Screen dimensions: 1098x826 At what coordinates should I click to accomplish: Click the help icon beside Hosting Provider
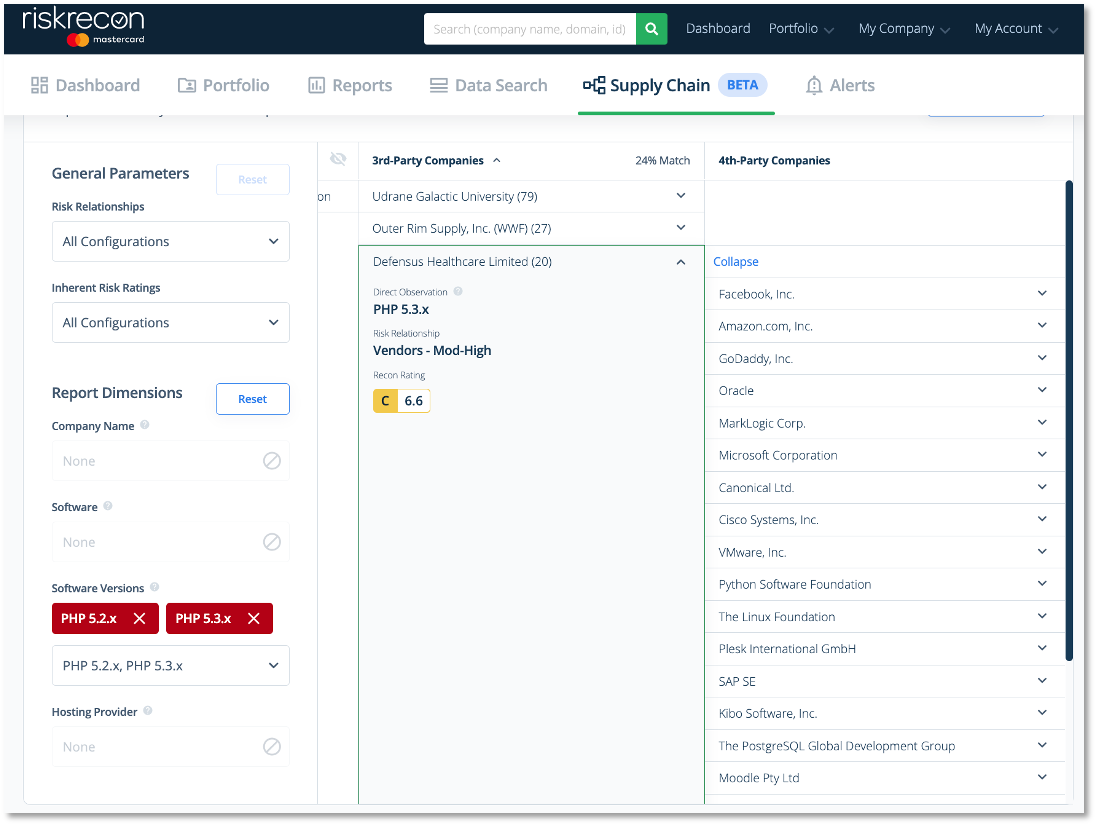pyautogui.click(x=147, y=710)
